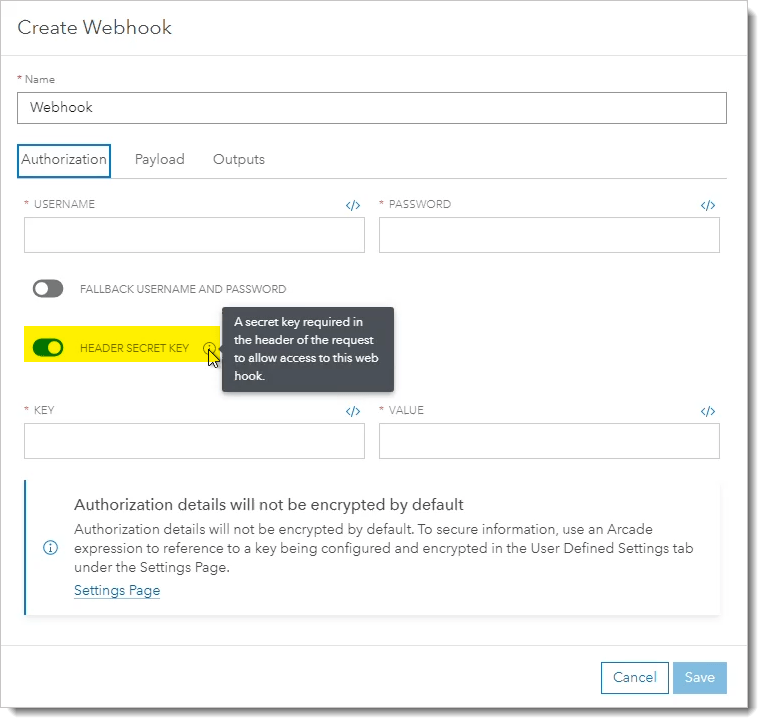Image resolution: width=765 pixels, height=725 pixels.
Task: Follow the Settings Page link
Action: pos(117,591)
